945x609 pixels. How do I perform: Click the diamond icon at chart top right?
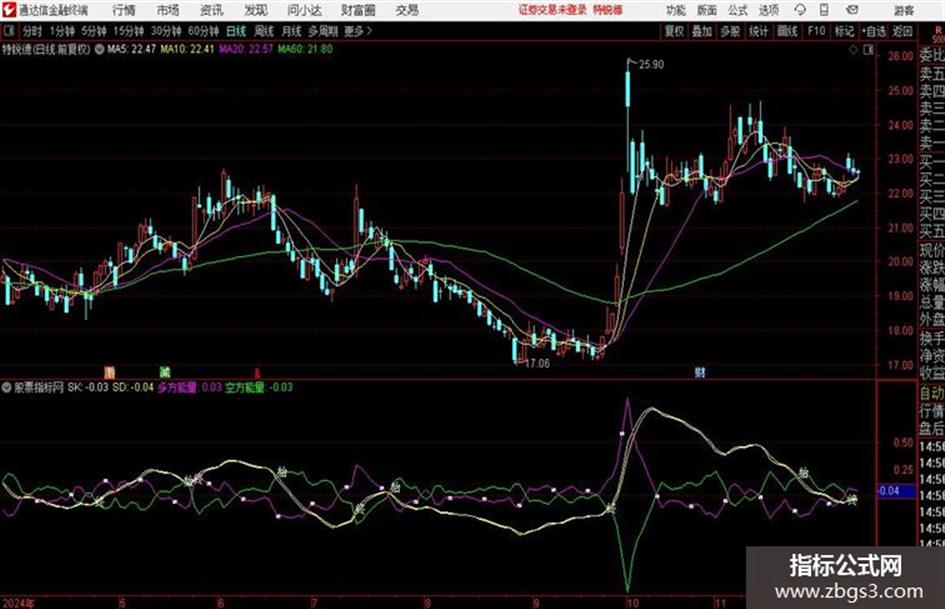coord(853,50)
